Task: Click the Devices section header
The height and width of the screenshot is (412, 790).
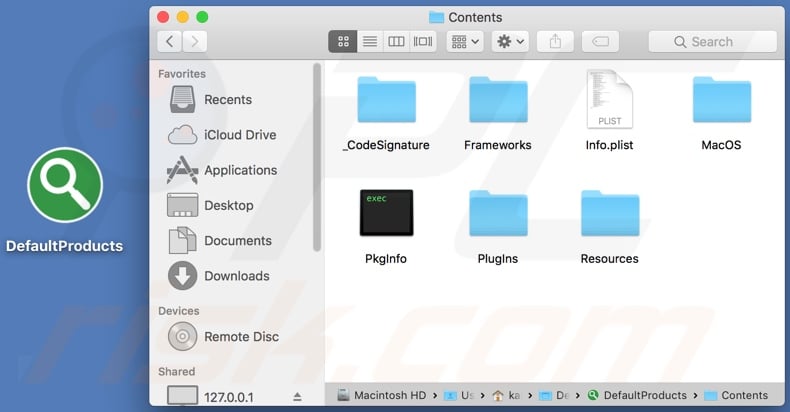Action: [179, 311]
